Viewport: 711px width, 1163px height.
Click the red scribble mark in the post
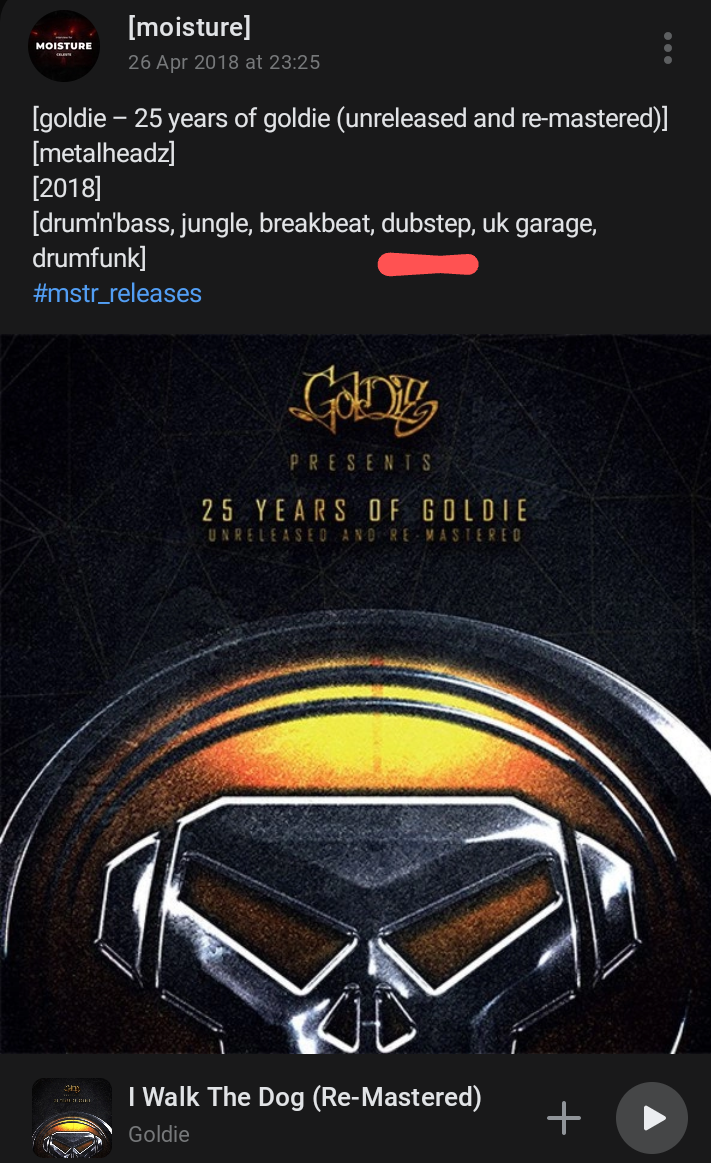coord(429,264)
